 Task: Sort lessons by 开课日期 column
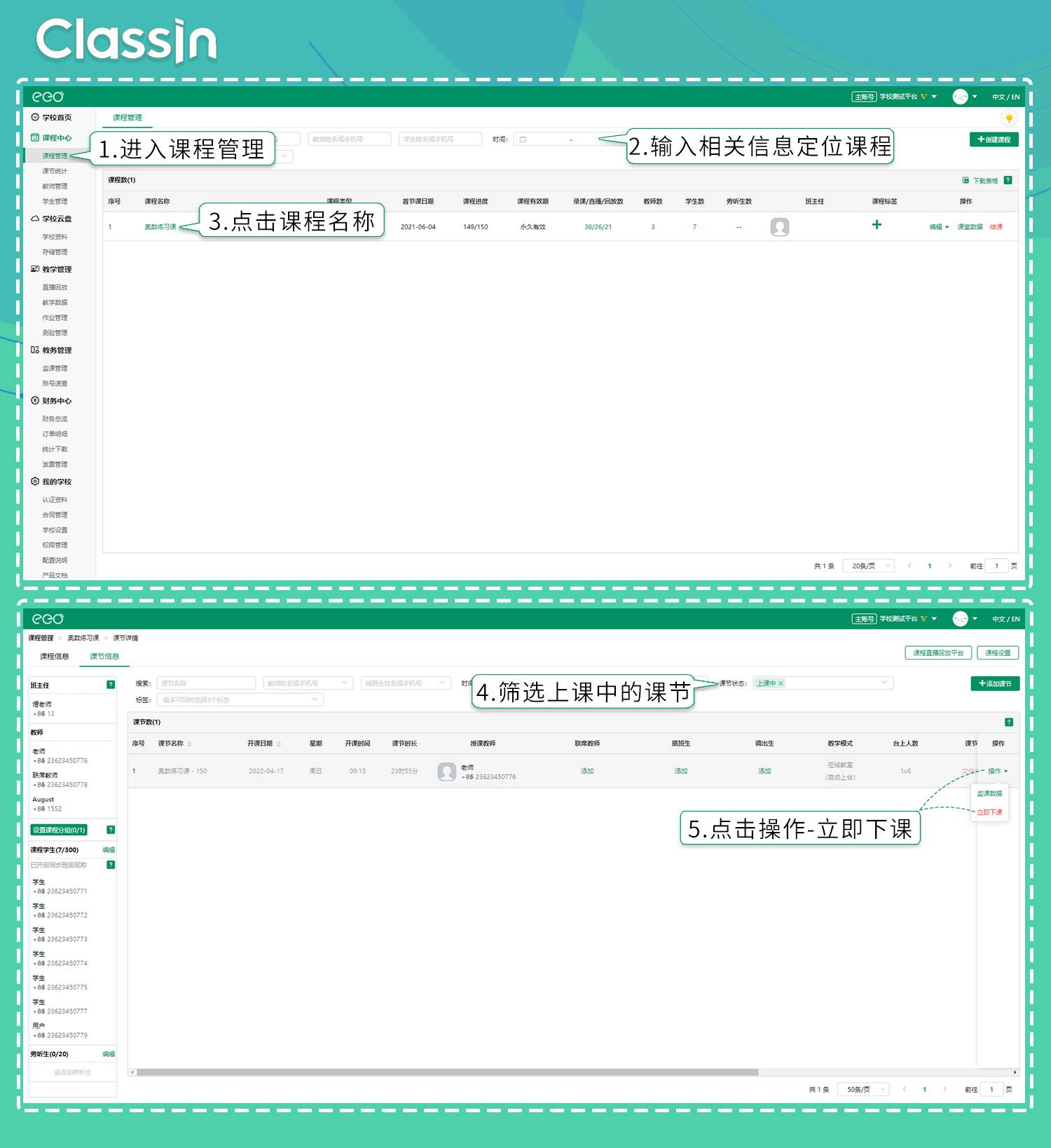click(x=279, y=744)
